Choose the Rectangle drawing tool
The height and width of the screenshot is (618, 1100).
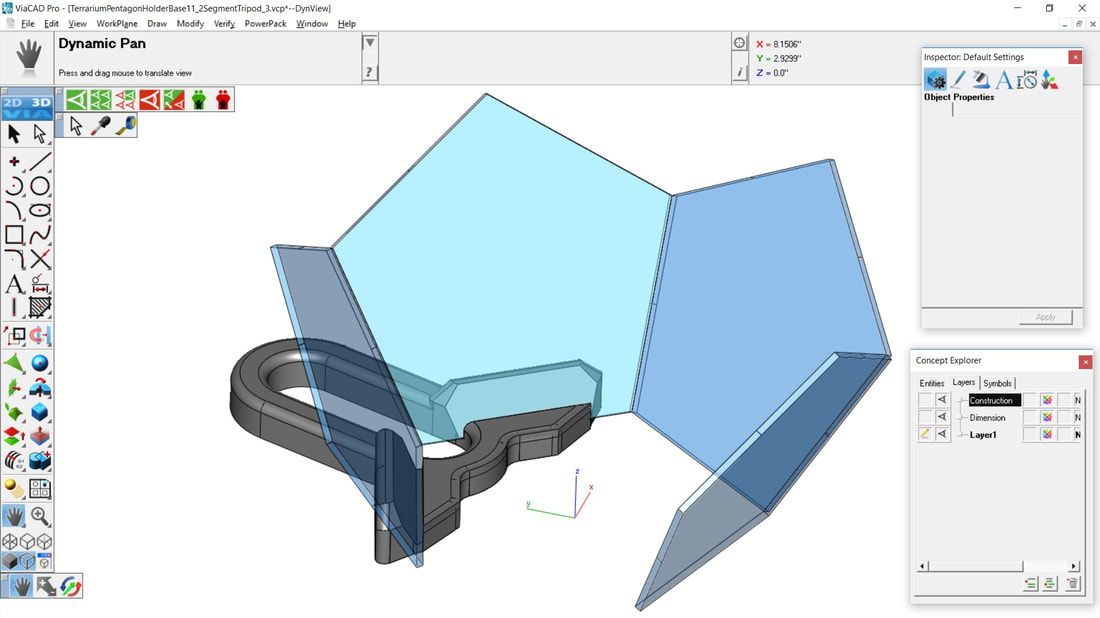[x=14, y=235]
